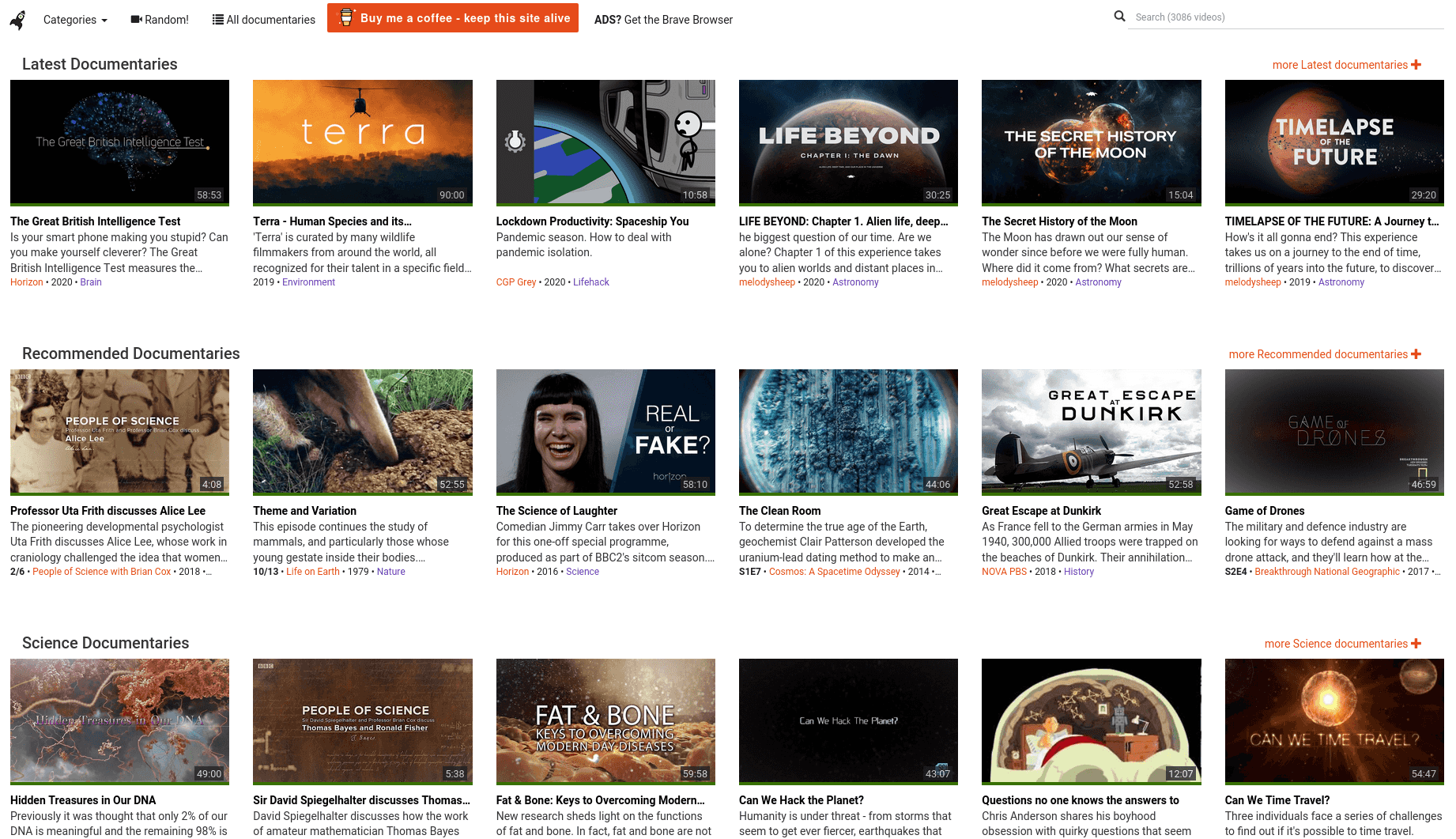Click plus icon beside more Recommended documentaries
Image resolution: width=1456 pixels, height=839 pixels.
[1416, 354]
